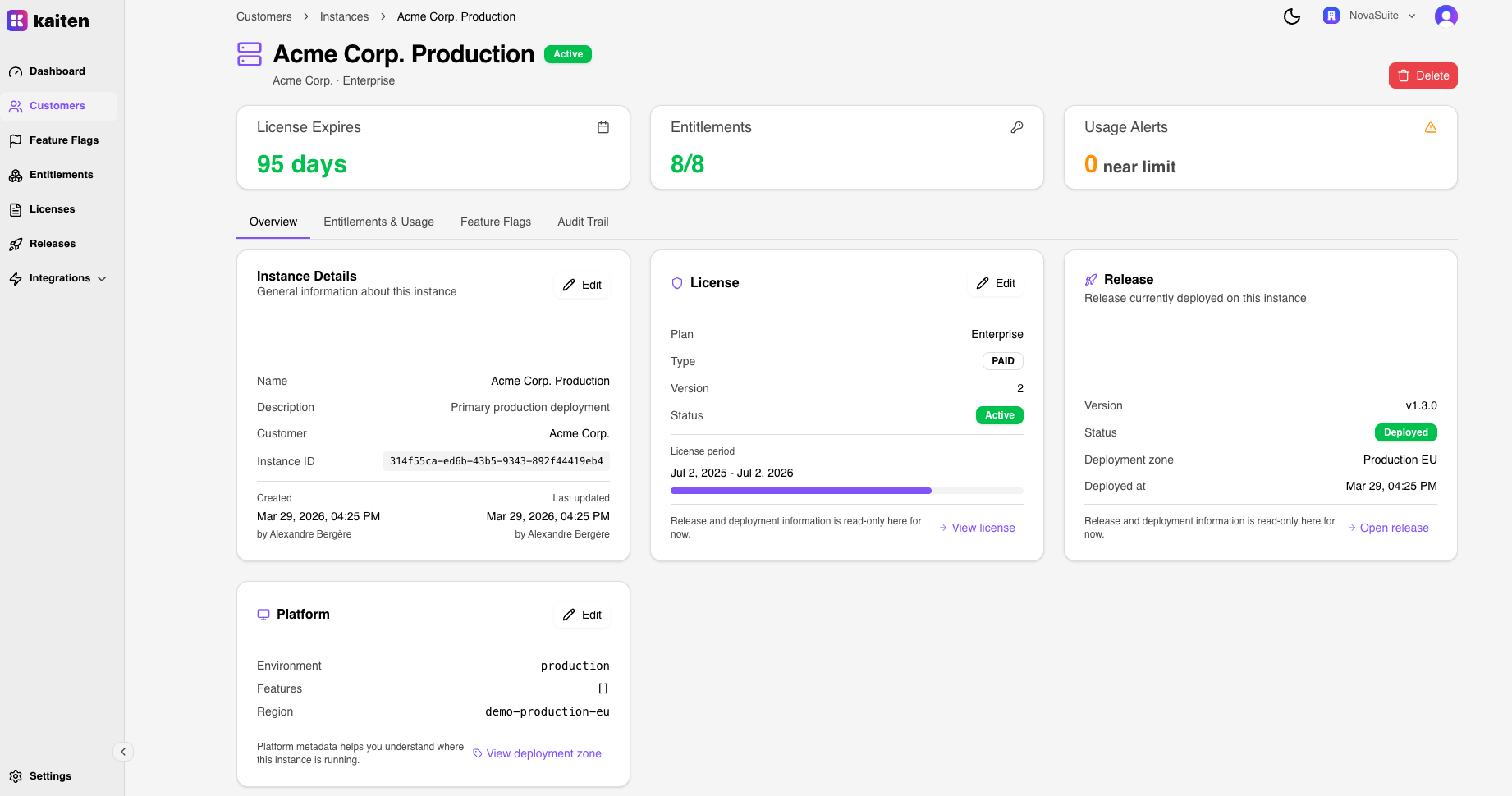
Task: Switch to Entitlements & Usage tab
Action: click(x=378, y=222)
